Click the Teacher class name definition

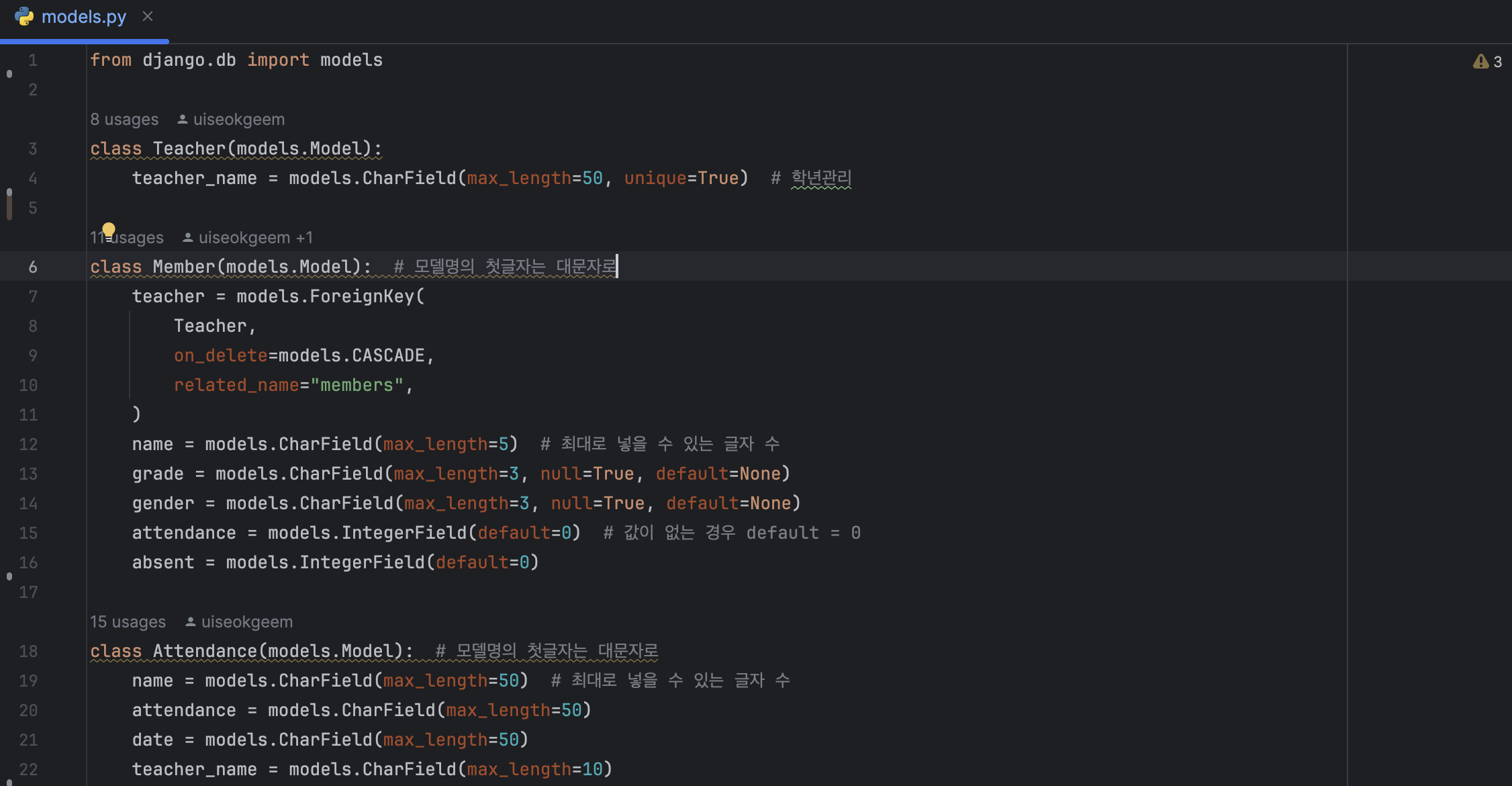click(x=189, y=149)
